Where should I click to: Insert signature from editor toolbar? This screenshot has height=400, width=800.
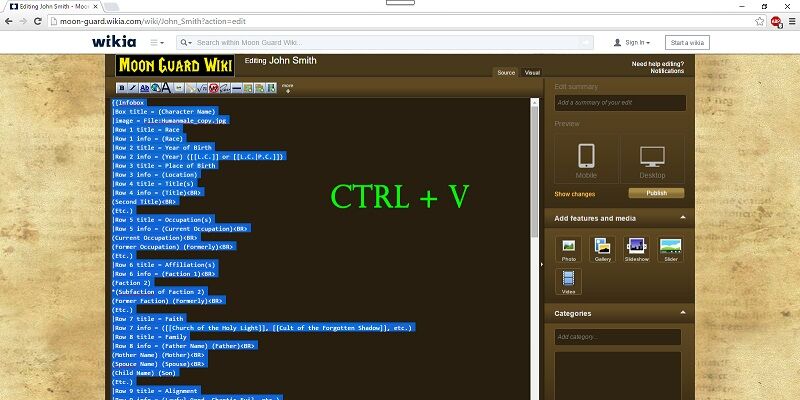pyautogui.click(x=225, y=88)
